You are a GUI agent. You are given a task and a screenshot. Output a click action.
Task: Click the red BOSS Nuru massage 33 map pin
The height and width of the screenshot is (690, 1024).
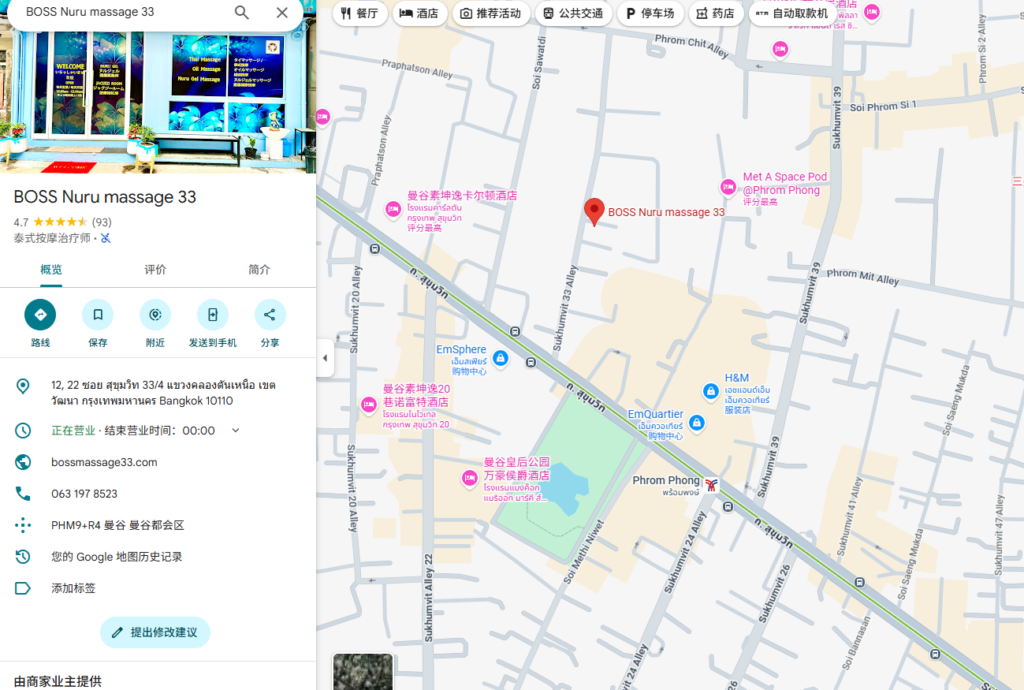coord(594,212)
